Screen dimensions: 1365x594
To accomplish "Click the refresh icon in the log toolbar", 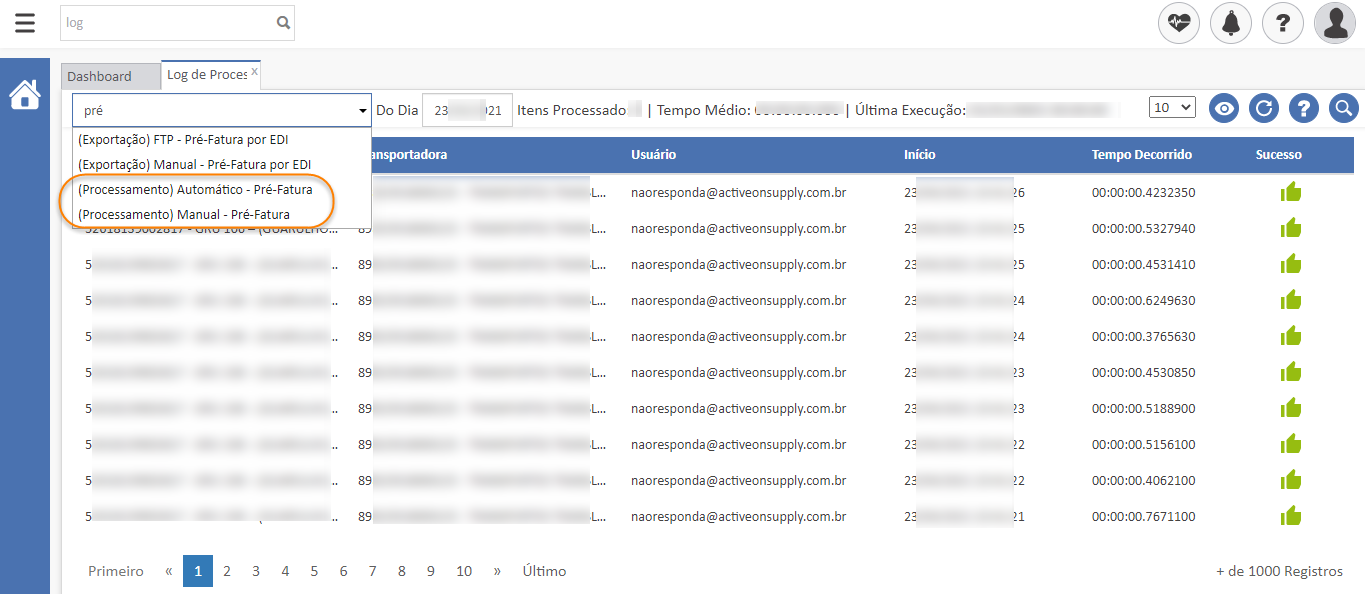I will 1264,109.
